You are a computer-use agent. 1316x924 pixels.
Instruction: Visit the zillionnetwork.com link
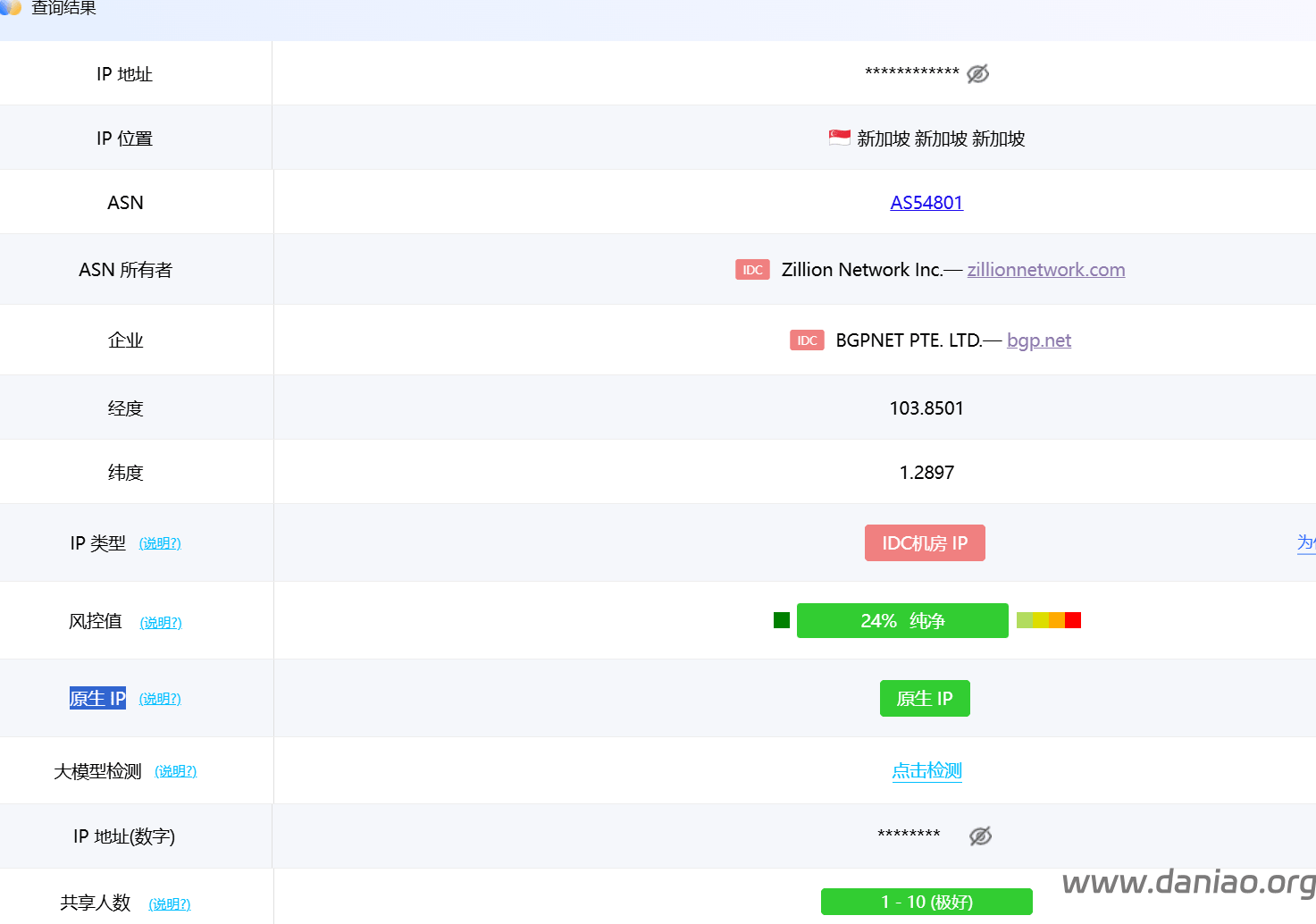[x=1045, y=270]
